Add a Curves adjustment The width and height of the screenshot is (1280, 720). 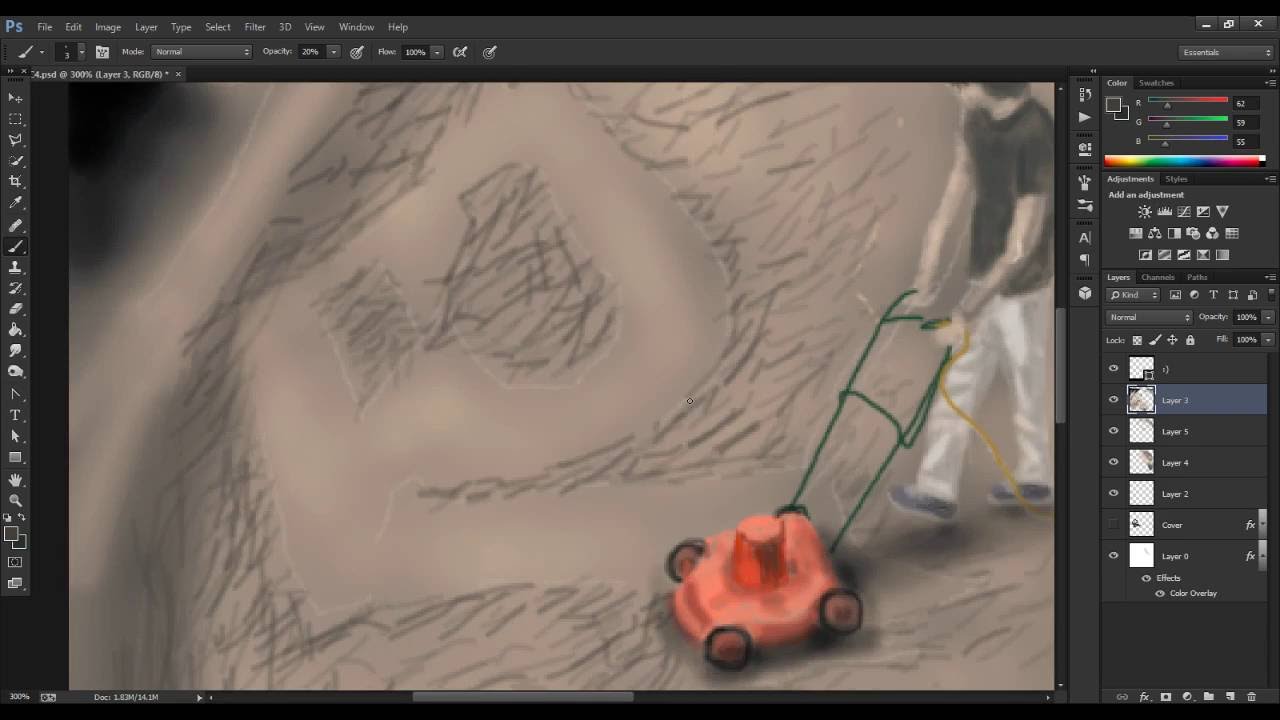[x=1184, y=212]
